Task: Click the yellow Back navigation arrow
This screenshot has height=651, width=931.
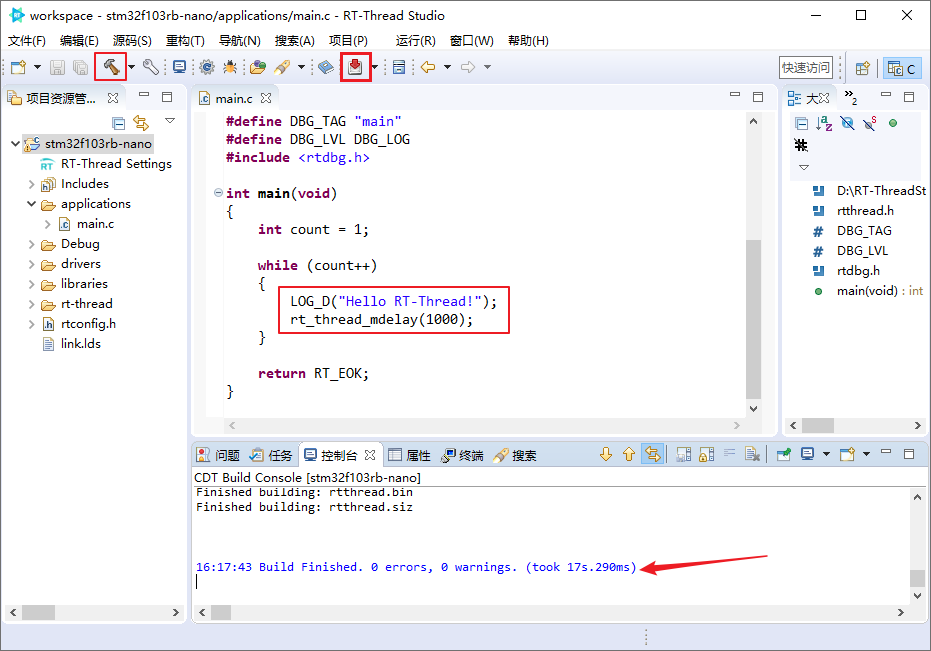Action: (428, 67)
